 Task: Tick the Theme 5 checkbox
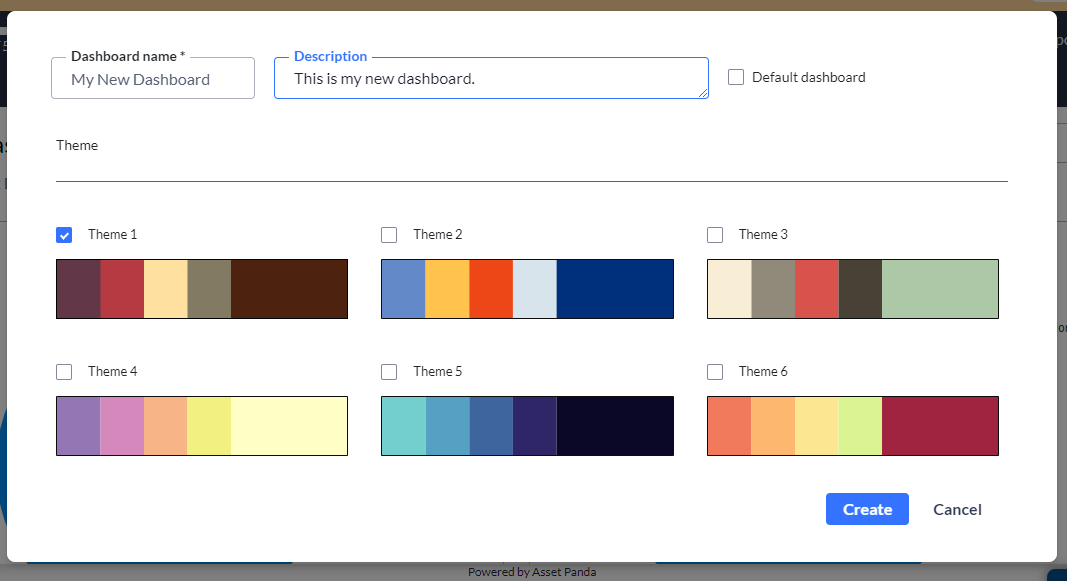[389, 371]
